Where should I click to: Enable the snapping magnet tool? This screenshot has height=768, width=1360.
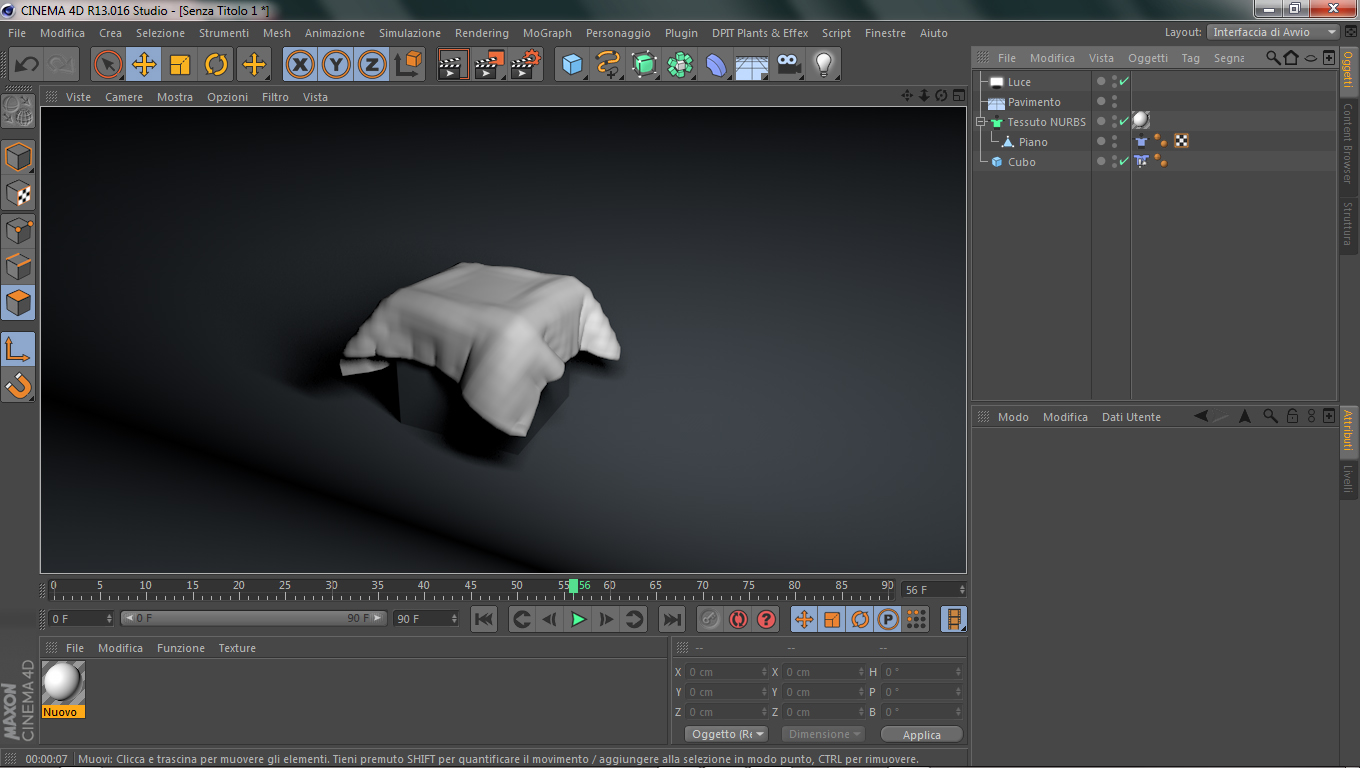pos(18,384)
